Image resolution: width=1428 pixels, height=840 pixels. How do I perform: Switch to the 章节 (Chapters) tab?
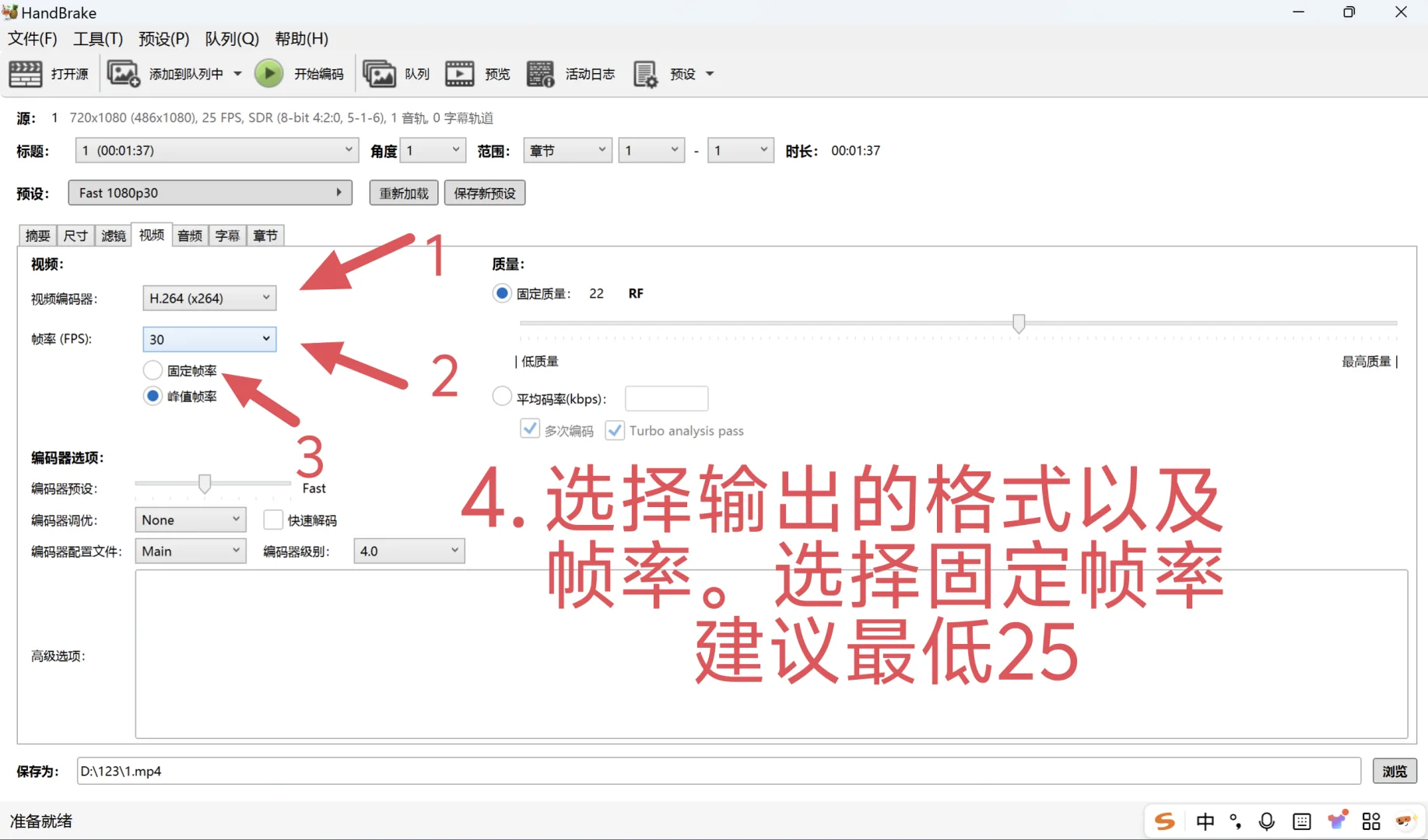pyautogui.click(x=265, y=236)
